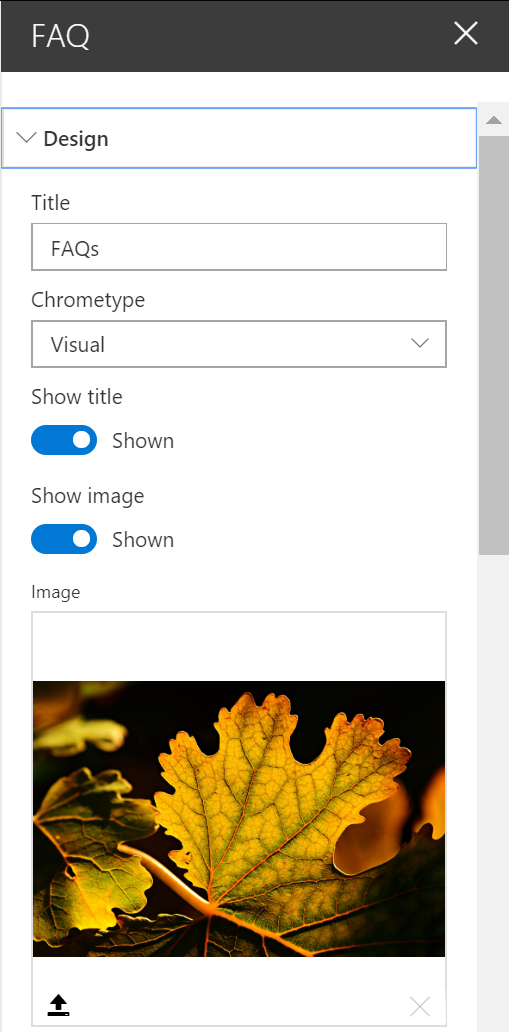Click the vertical scrollbar thumb
The width and height of the screenshot is (509, 1032).
tap(494, 346)
